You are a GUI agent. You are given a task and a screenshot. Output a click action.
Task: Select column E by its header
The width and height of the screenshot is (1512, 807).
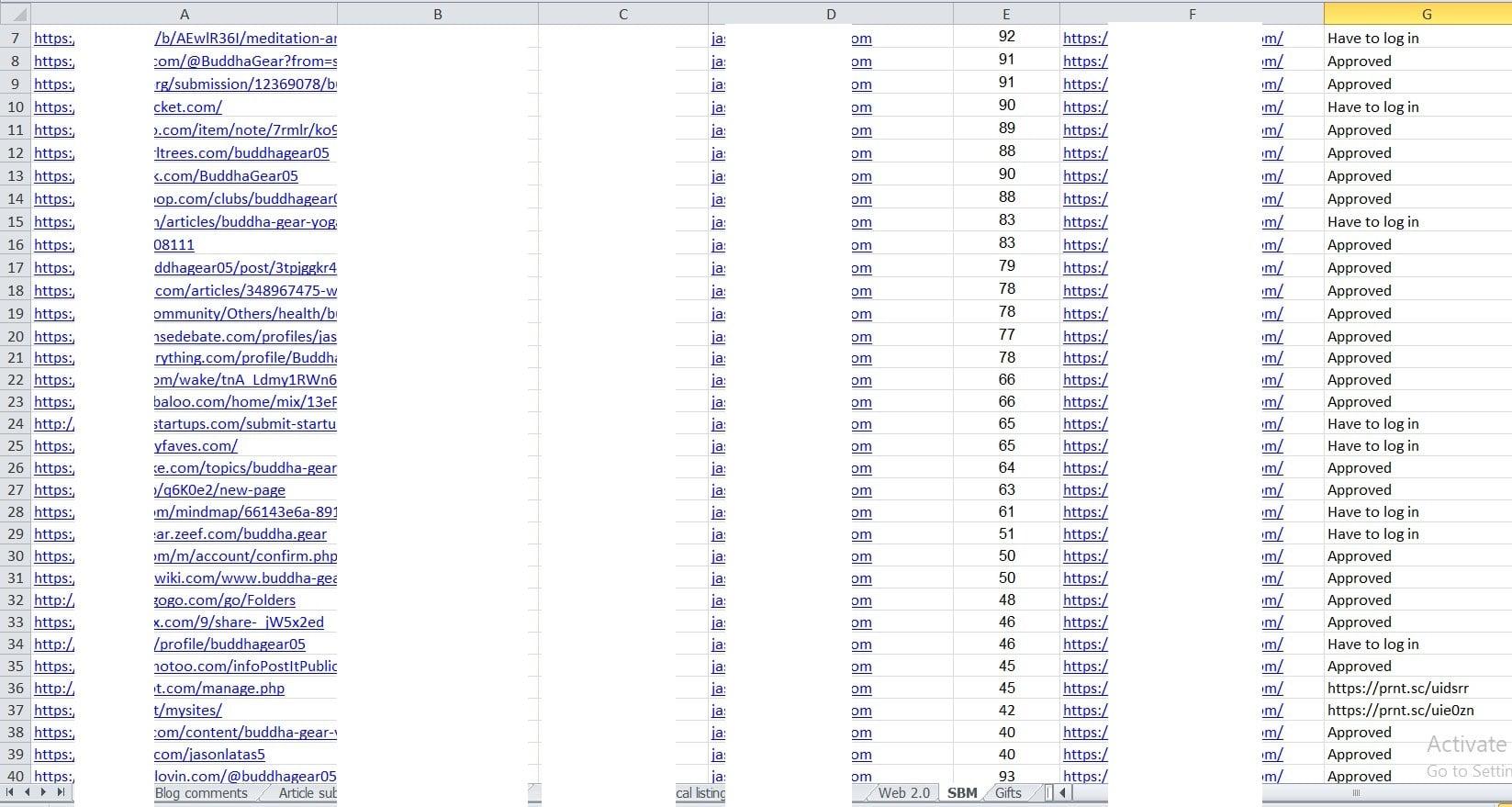tap(1006, 14)
